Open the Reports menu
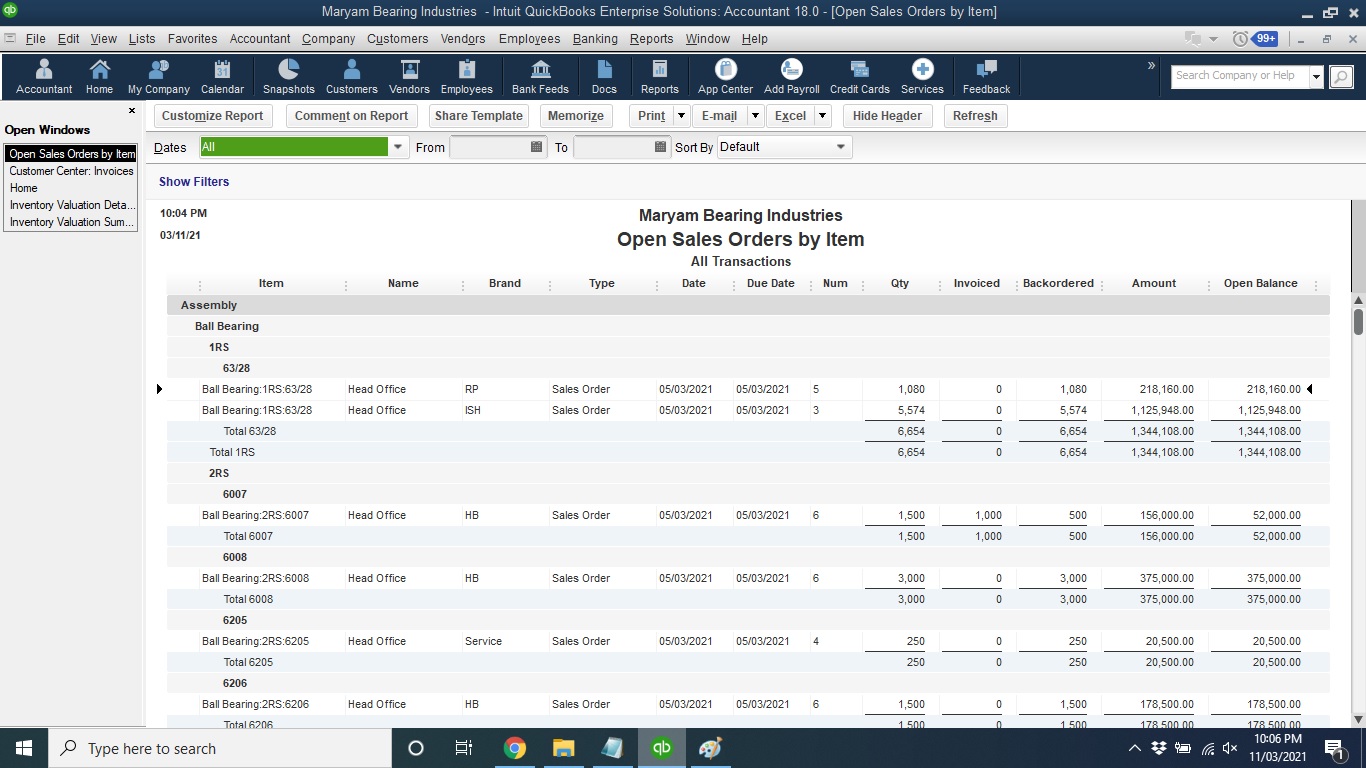Image resolution: width=1366 pixels, height=768 pixels. tap(651, 39)
